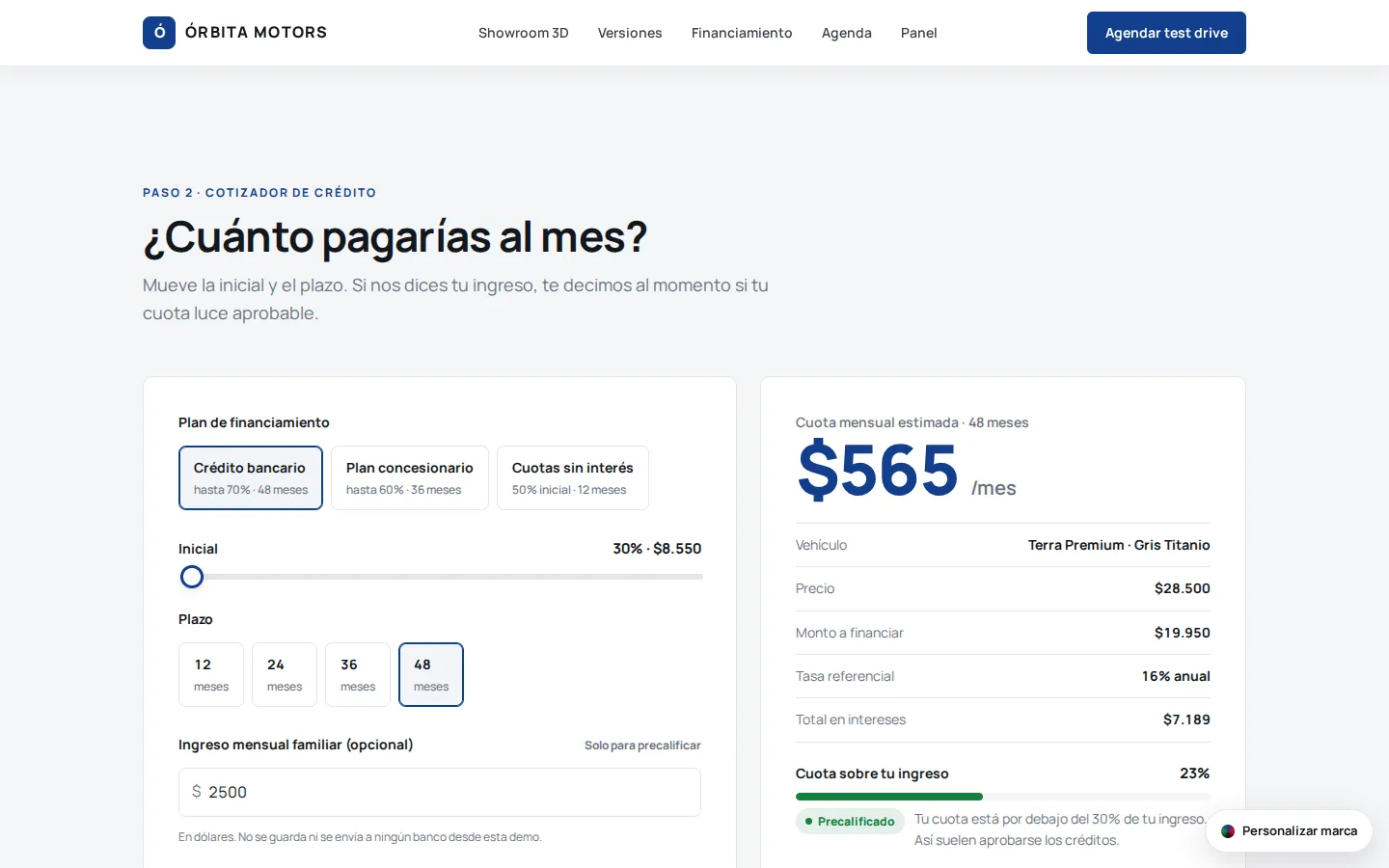Navigate to the Agenda page
The width and height of the screenshot is (1389, 868).
[x=847, y=33]
